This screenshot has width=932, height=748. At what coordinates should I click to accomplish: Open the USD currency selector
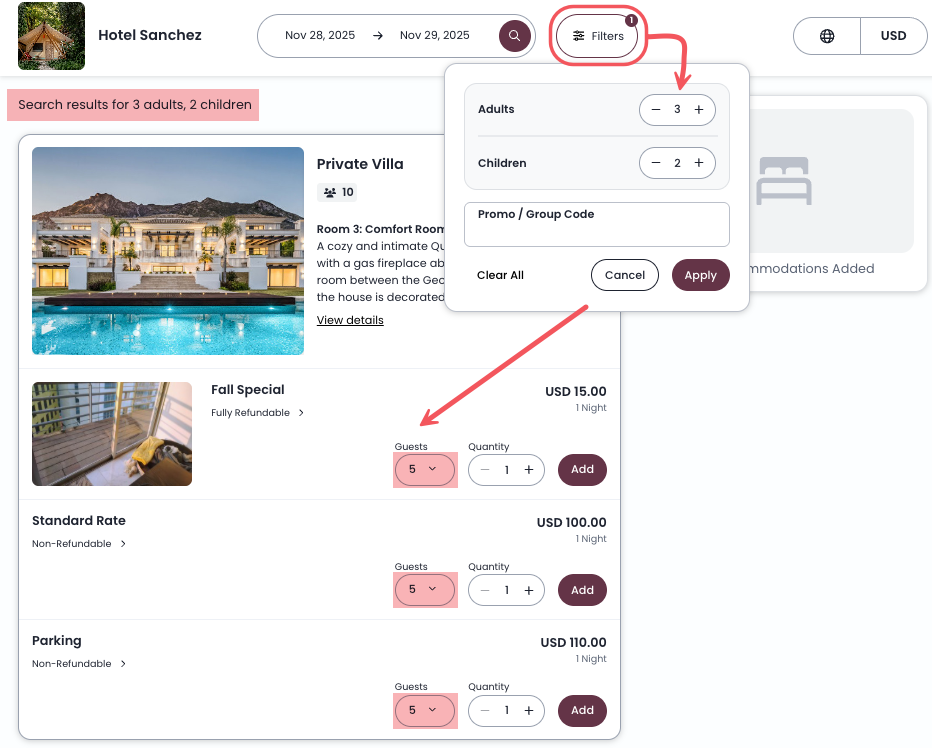pos(894,35)
